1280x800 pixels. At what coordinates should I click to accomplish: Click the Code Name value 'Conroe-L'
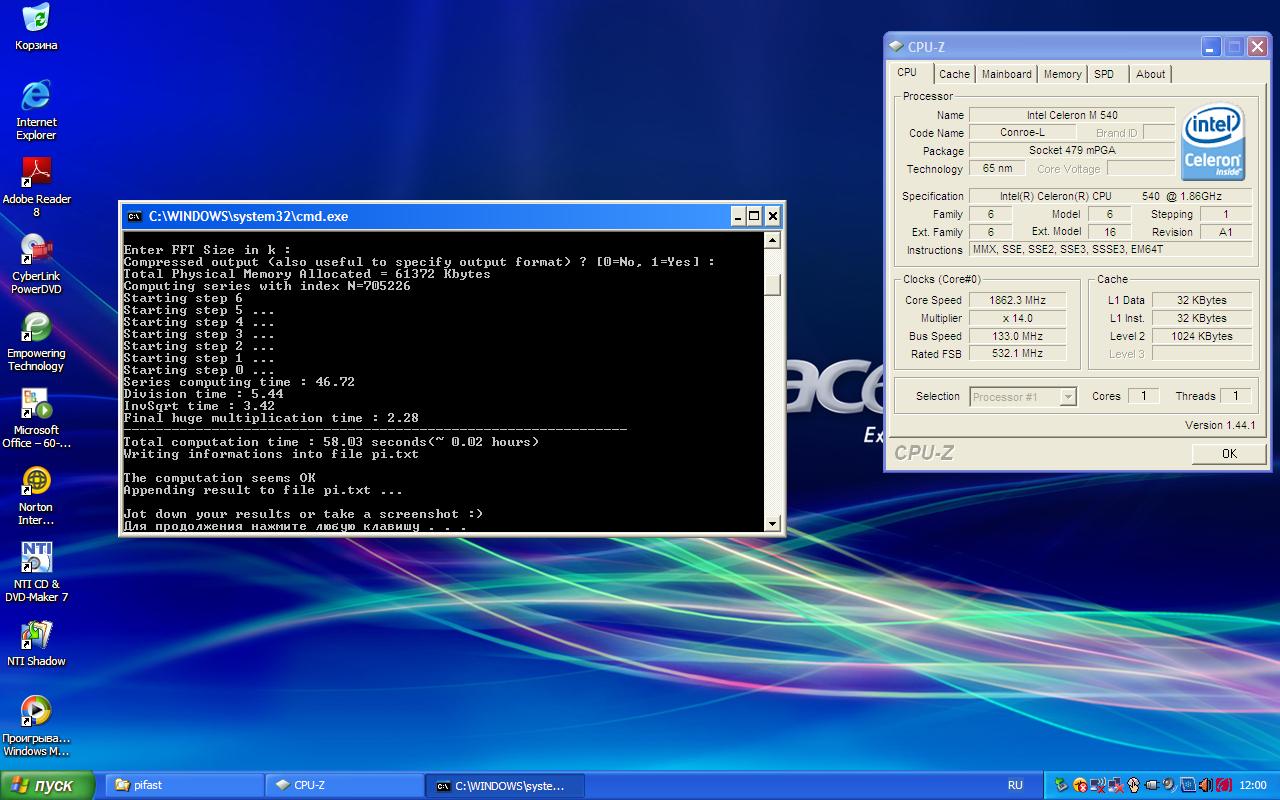pos(1022,133)
